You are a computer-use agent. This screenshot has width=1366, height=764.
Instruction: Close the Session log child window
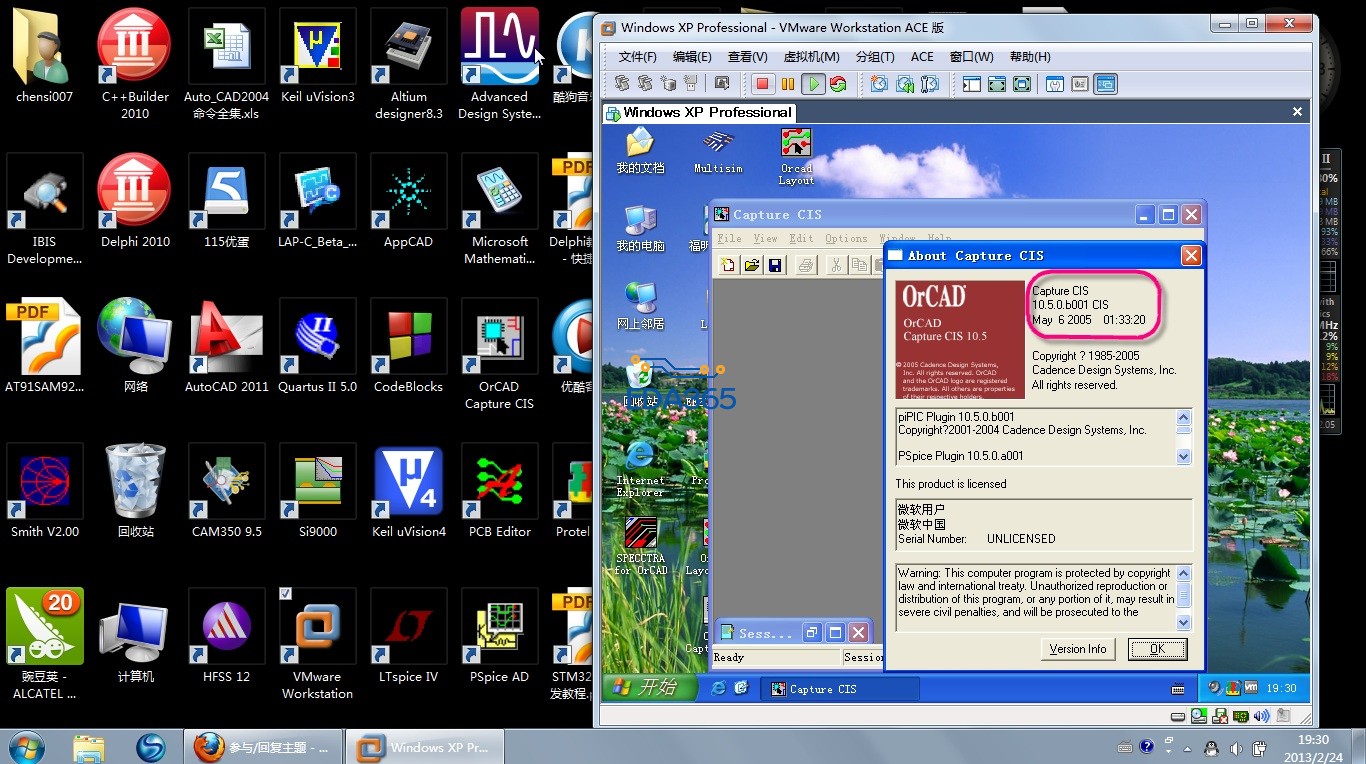(x=858, y=632)
